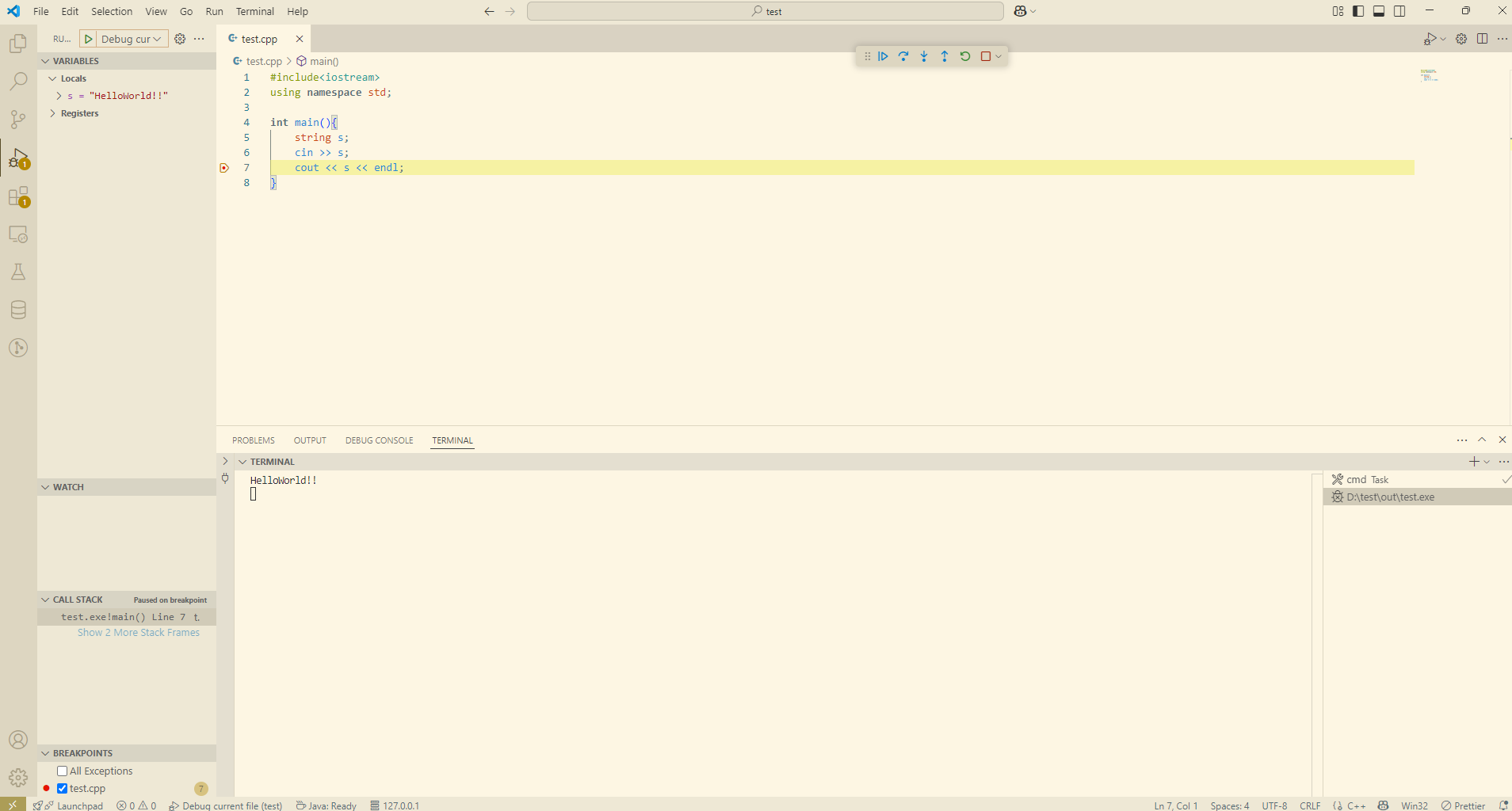Image resolution: width=1512 pixels, height=811 pixels.
Task: Add a new terminal with the plus icon
Action: (1472, 461)
